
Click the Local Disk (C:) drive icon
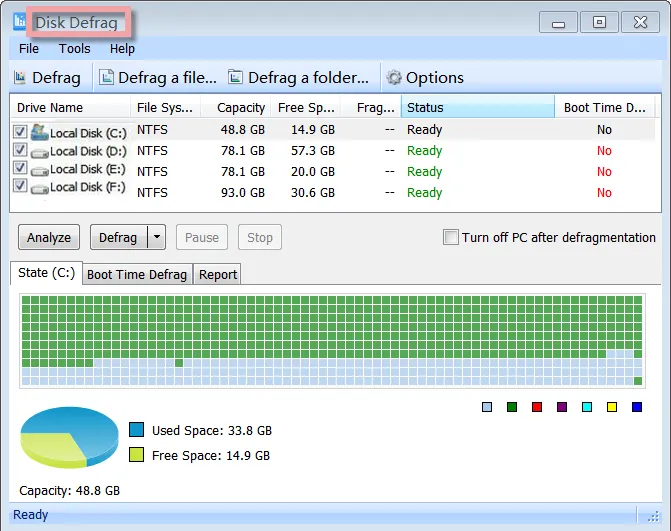(x=39, y=132)
